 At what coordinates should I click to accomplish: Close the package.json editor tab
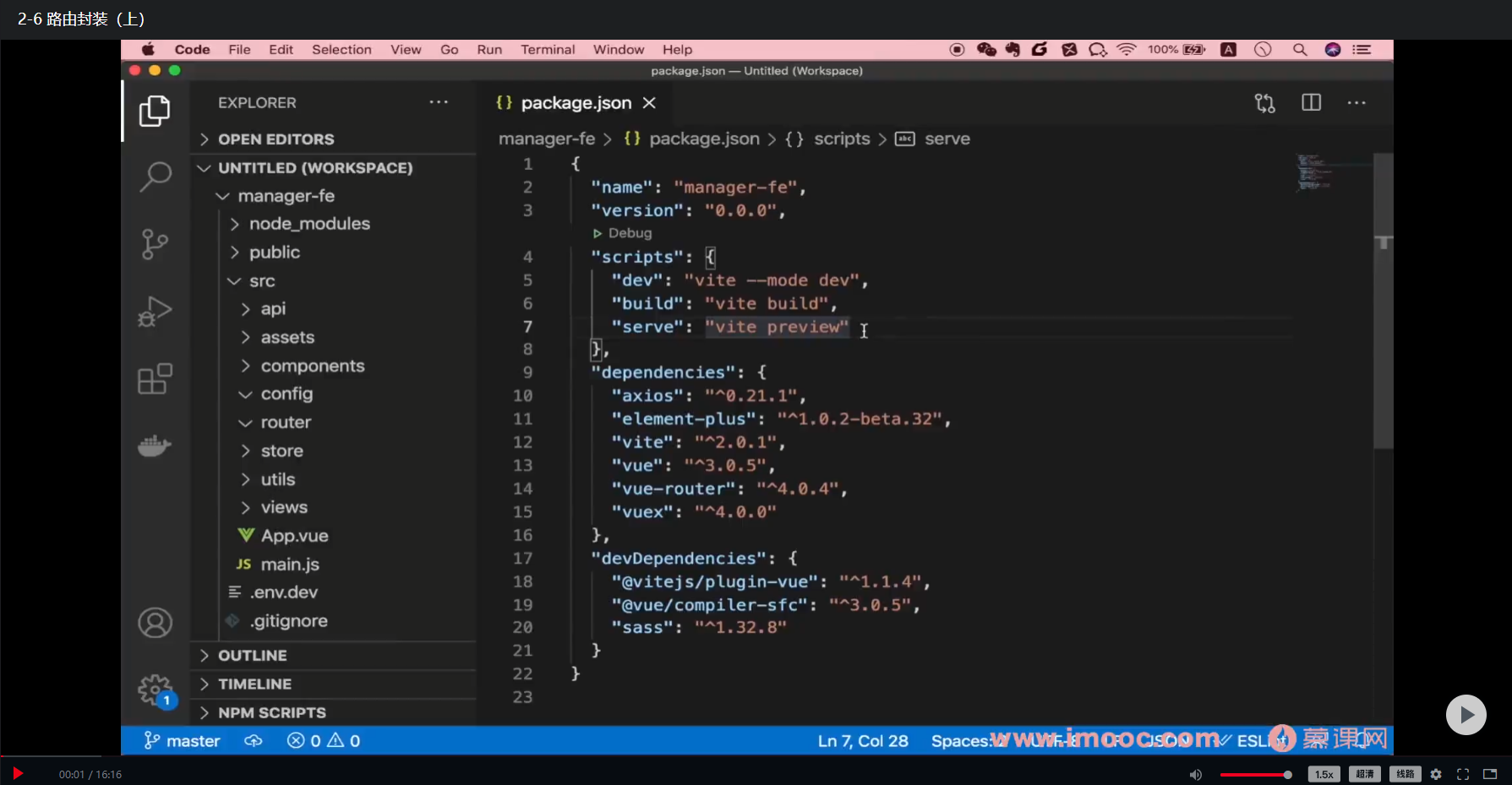coord(649,103)
